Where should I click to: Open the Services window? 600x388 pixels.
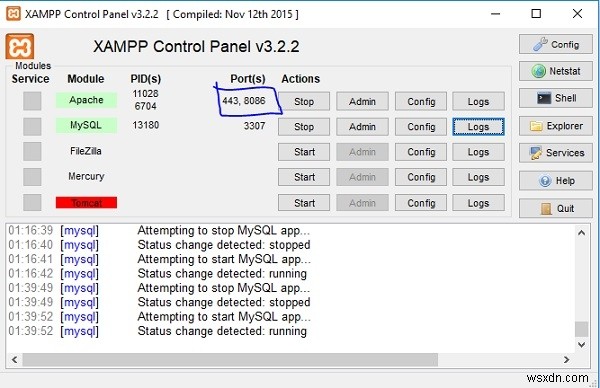point(556,153)
